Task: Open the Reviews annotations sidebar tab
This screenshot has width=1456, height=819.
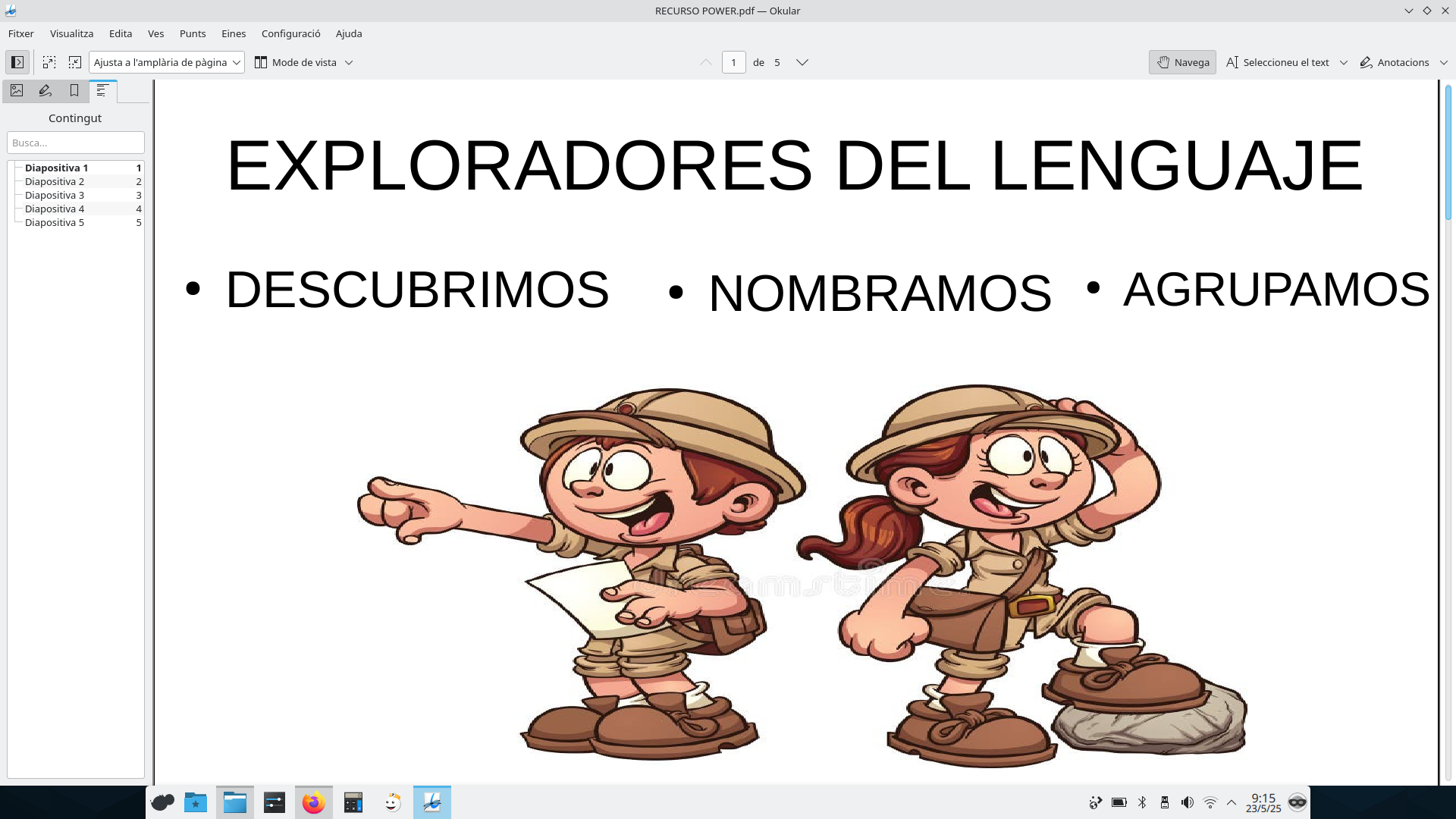Action: click(x=45, y=90)
